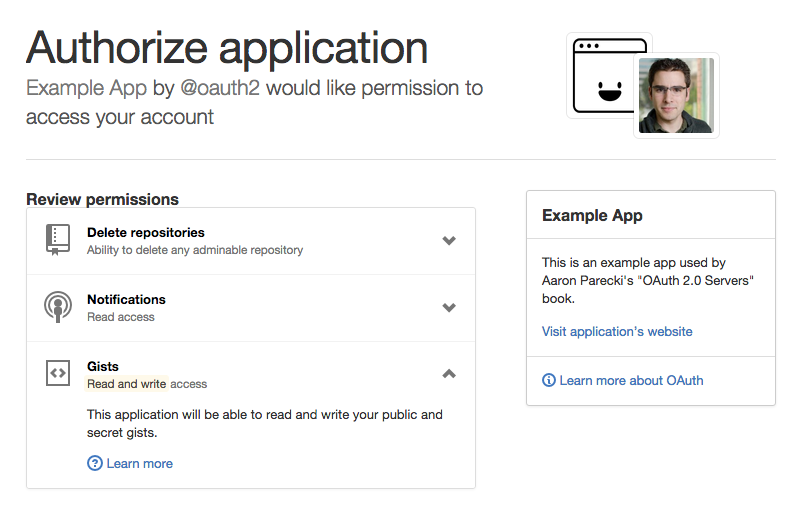The image size is (803, 508).
Task: Collapse the Gists permission details
Action: click(449, 374)
